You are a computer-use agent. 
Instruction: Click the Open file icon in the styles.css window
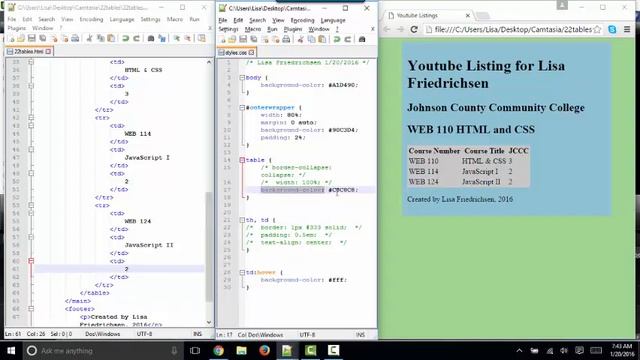point(232,40)
